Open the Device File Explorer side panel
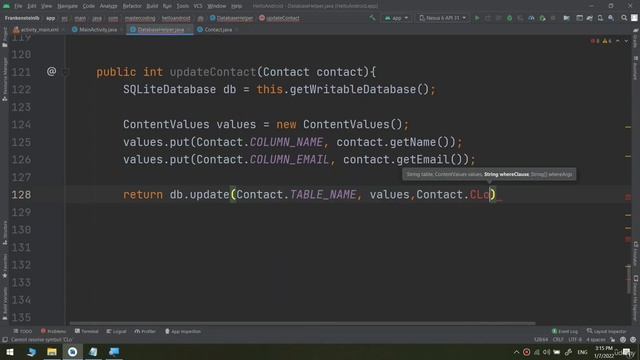The image size is (640, 360). tap(636, 299)
